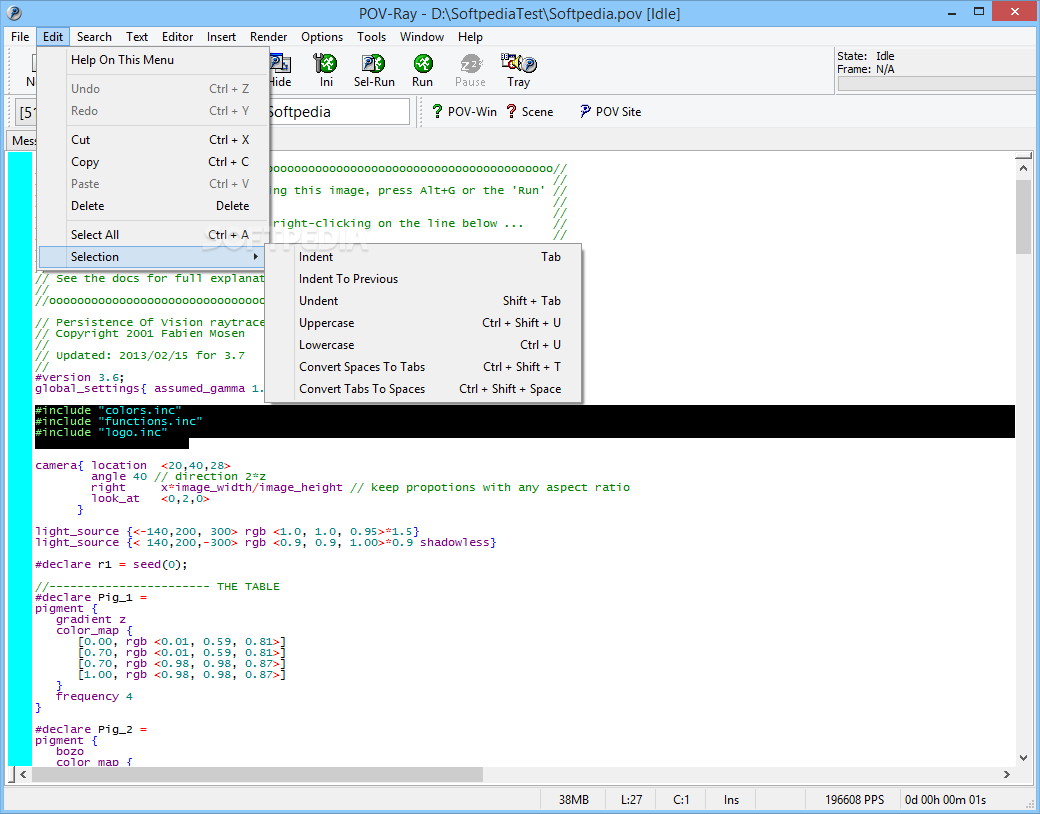Image resolution: width=1040 pixels, height=814 pixels.
Task: Choose Copy from Edit menu
Action: pos(153,162)
